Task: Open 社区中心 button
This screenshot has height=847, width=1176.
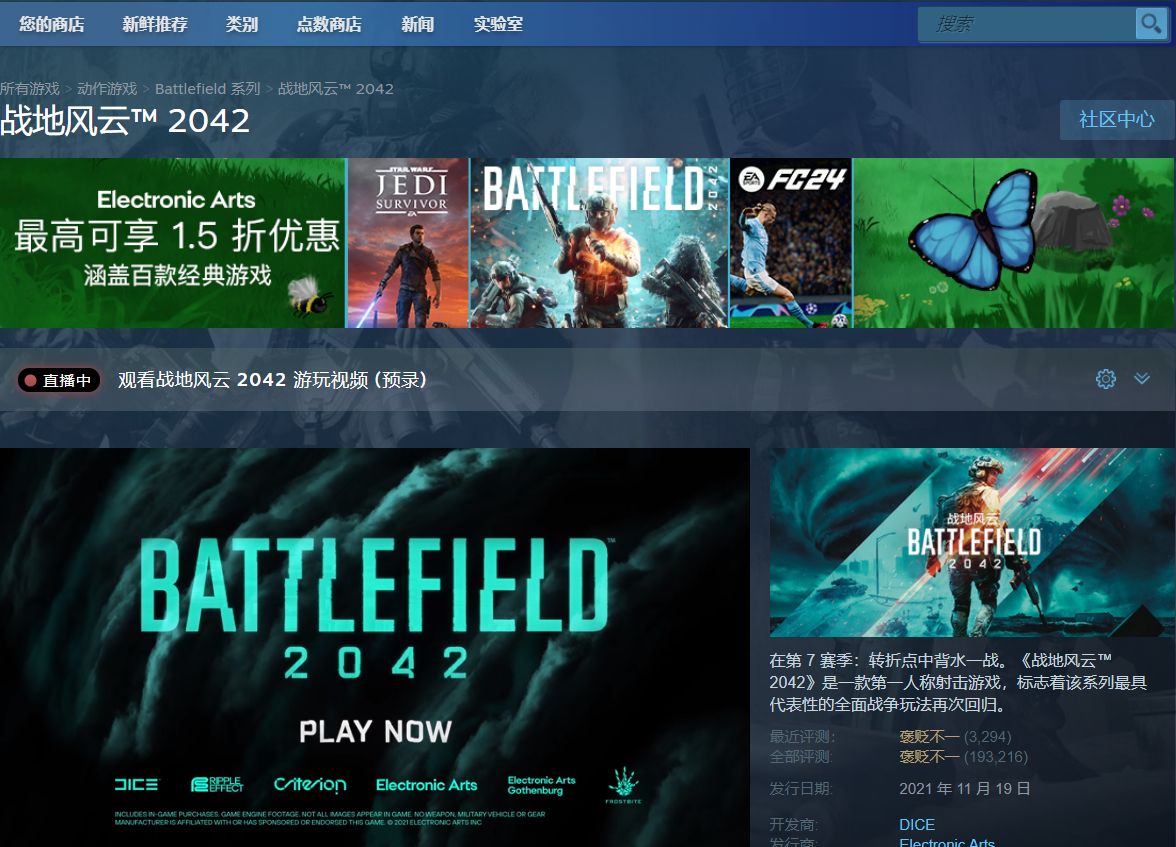Action: tap(1117, 119)
